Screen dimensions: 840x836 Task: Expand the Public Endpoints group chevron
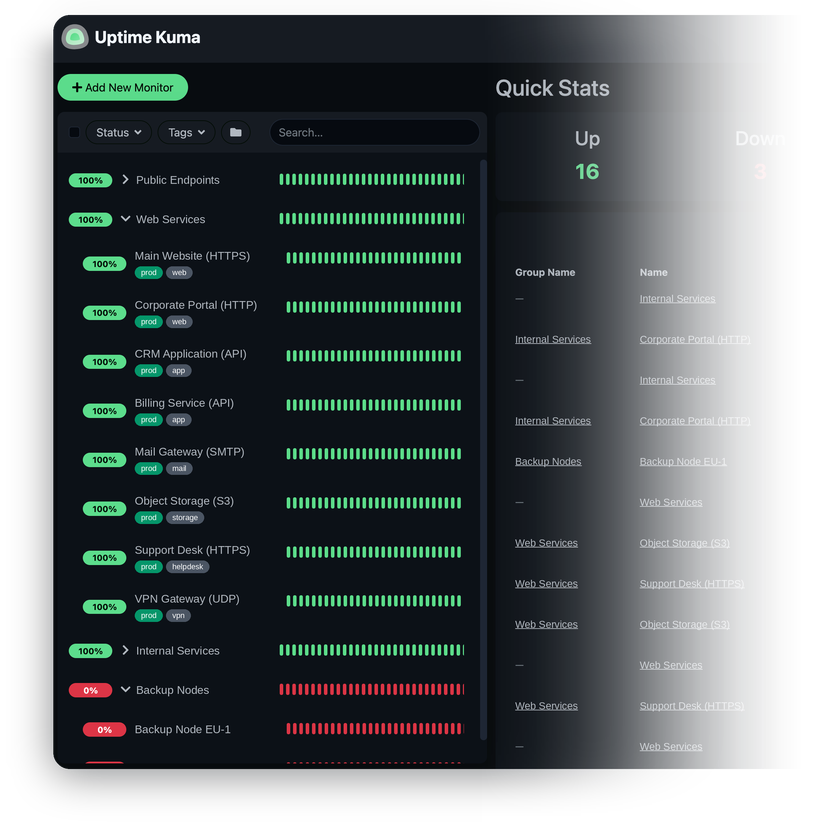tap(125, 179)
